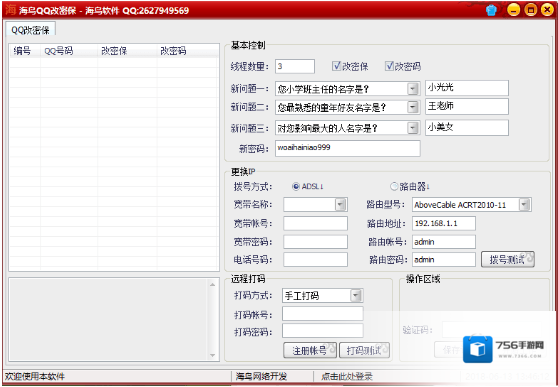Click the 改密码 column header in list
The image size is (558, 387).
point(188,51)
